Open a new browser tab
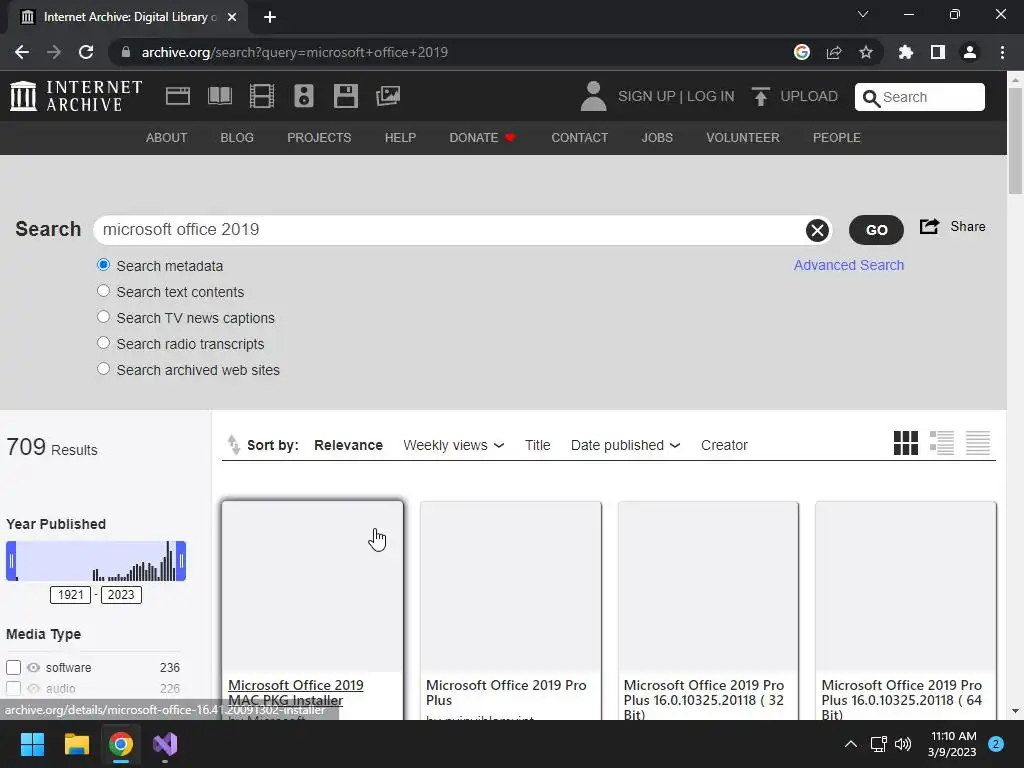The height and width of the screenshot is (768, 1024). click(x=270, y=17)
